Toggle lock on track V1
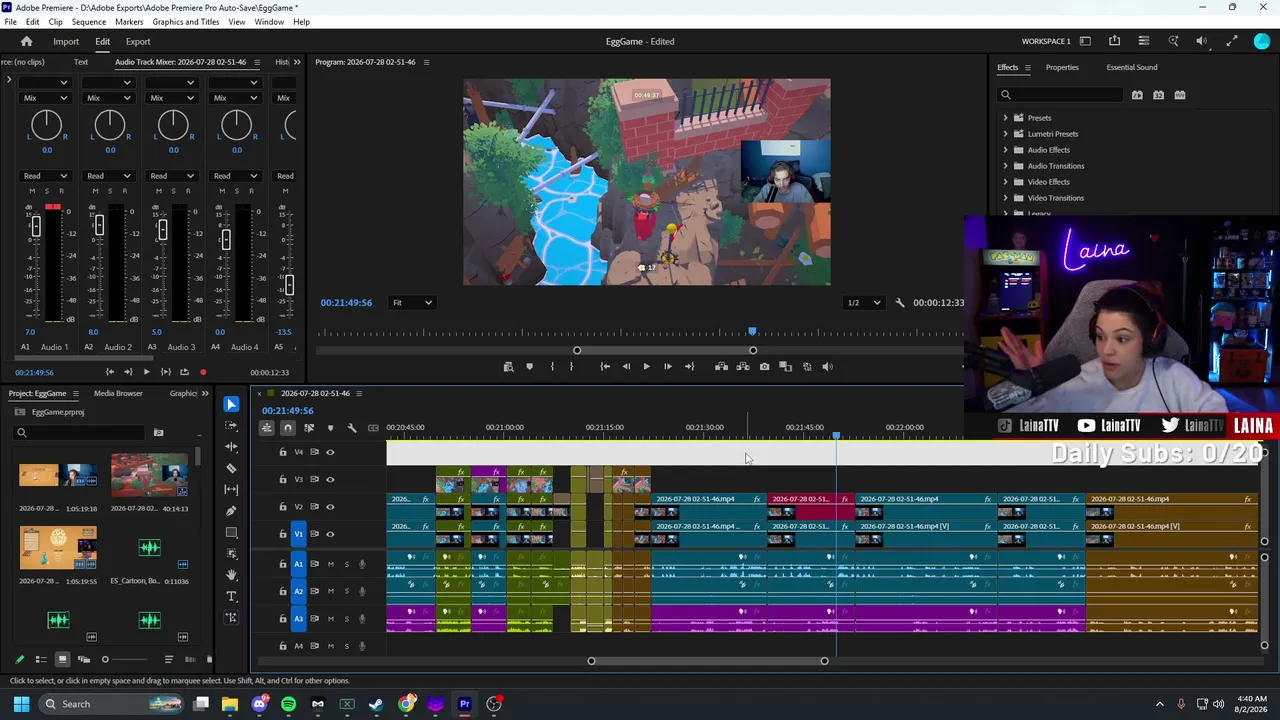Viewport: 1280px width, 720px height. [x=283, y=534]
